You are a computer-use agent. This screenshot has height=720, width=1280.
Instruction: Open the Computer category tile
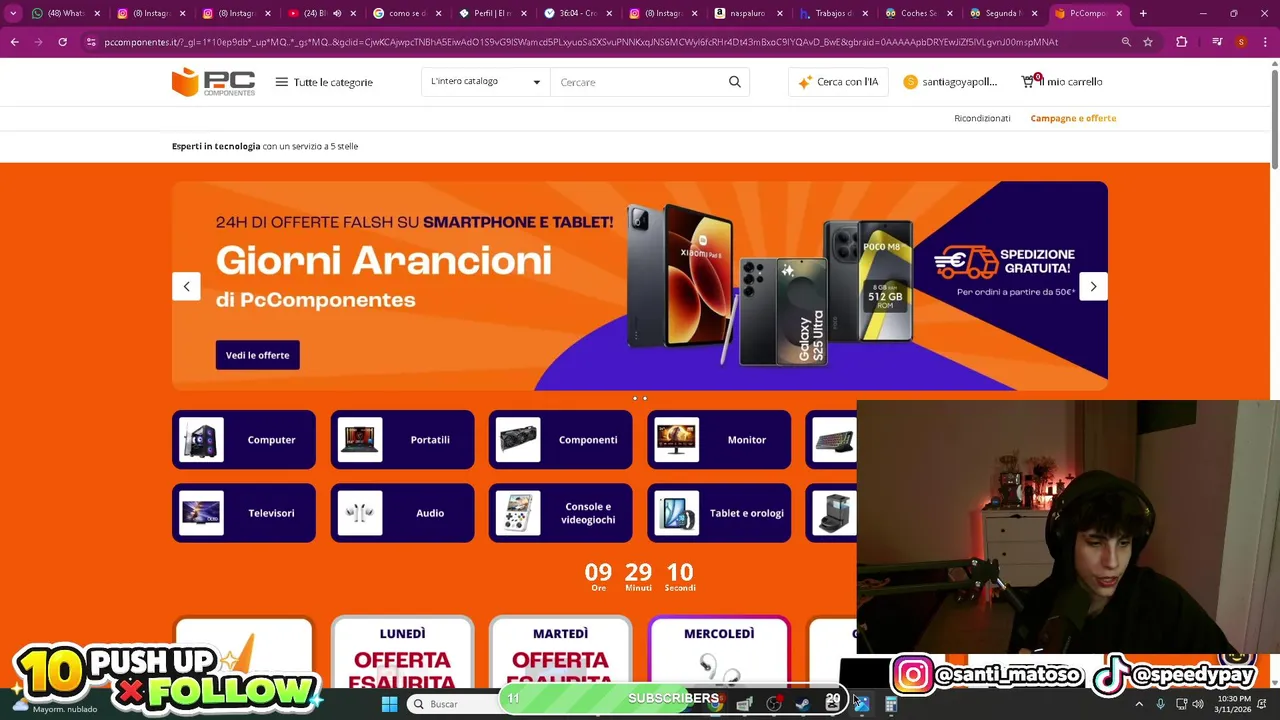point(244,440)
